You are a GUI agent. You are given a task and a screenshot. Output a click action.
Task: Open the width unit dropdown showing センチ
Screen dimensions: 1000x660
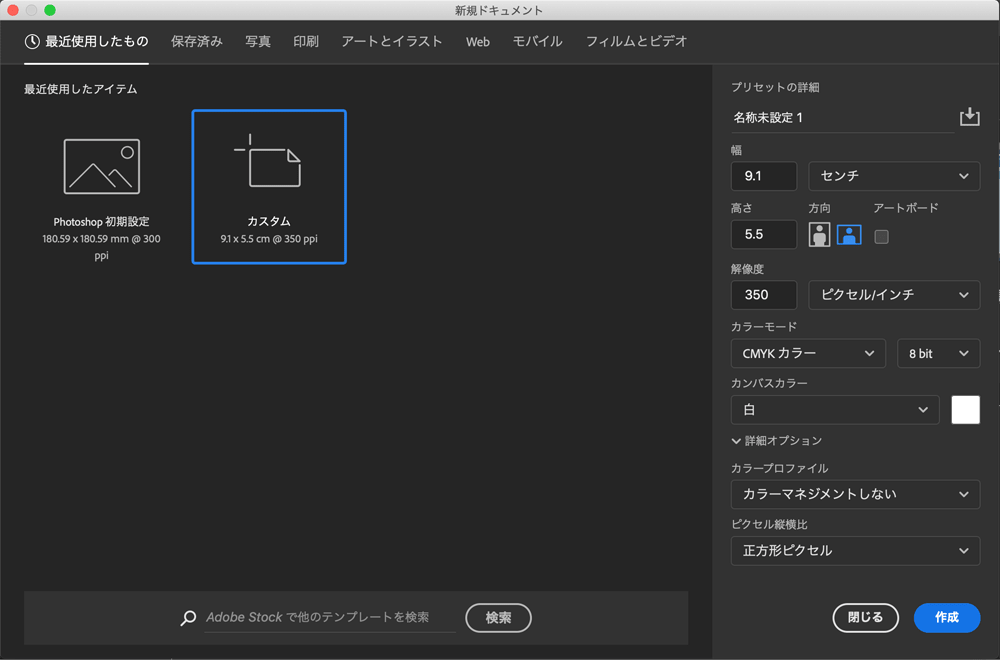pyautogui.click(x=893, y=176)
